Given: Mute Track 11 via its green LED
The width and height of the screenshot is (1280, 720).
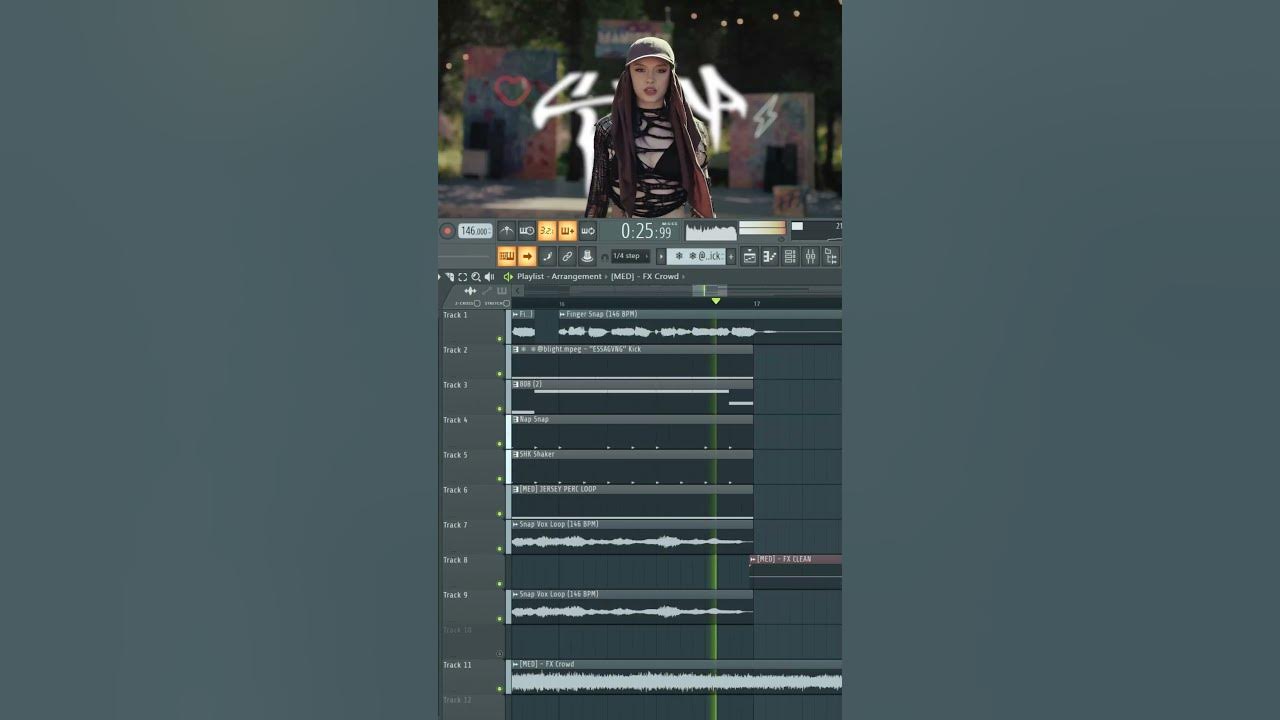Looking at the screenshot, I should click(x=499, y=689).
